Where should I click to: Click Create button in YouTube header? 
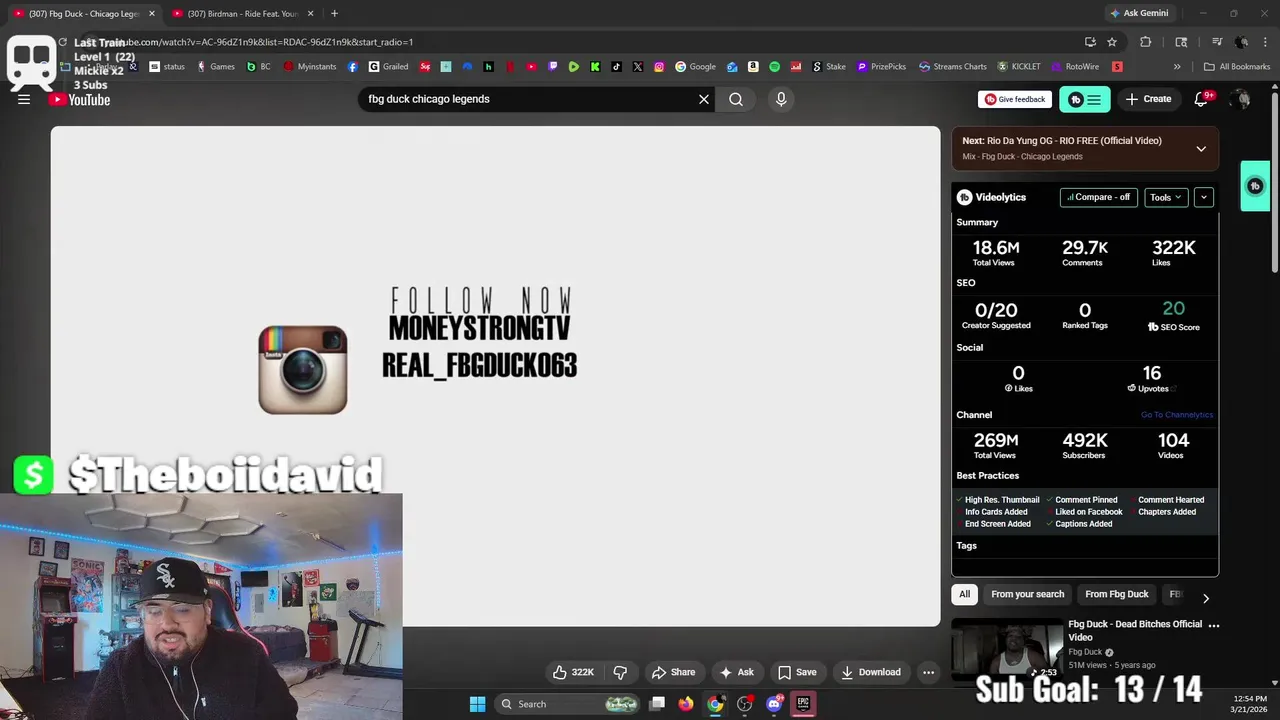coord(1148,99)
